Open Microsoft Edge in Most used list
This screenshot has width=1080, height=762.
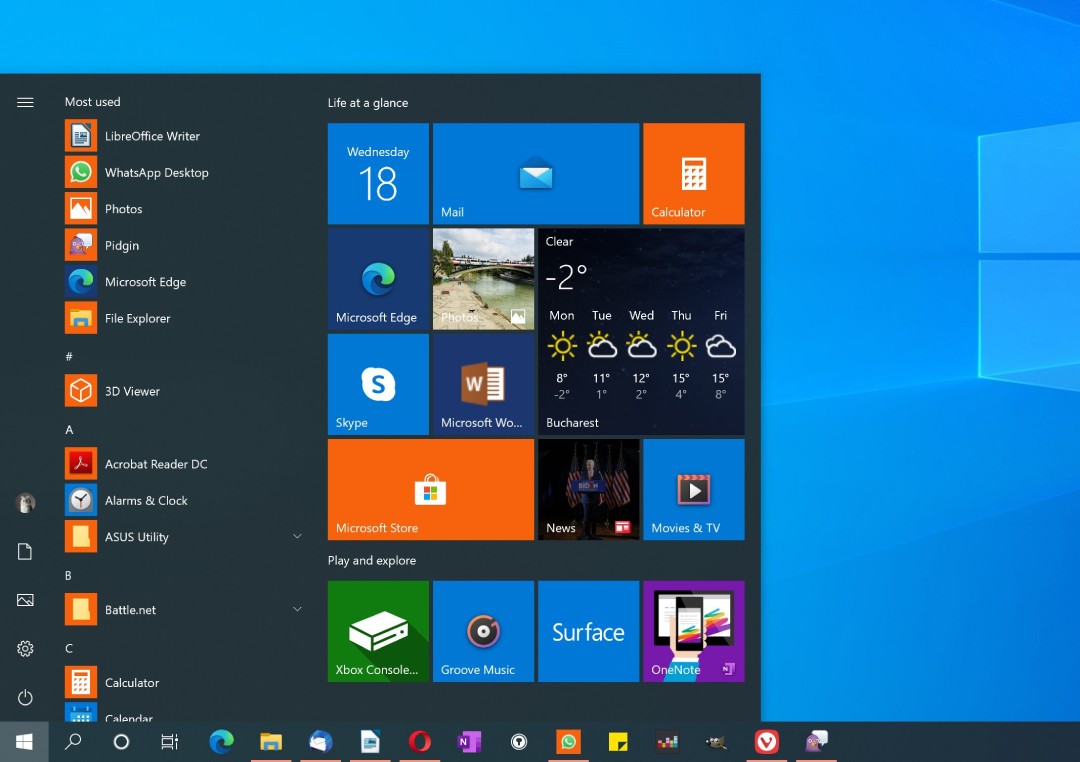(x=183, y=282)
